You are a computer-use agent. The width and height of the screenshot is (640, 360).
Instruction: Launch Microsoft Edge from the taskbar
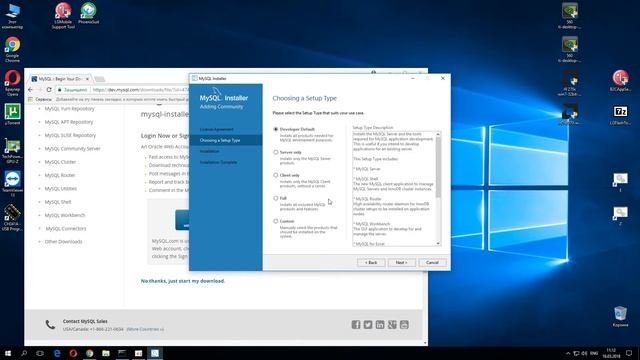pos(57,353)
